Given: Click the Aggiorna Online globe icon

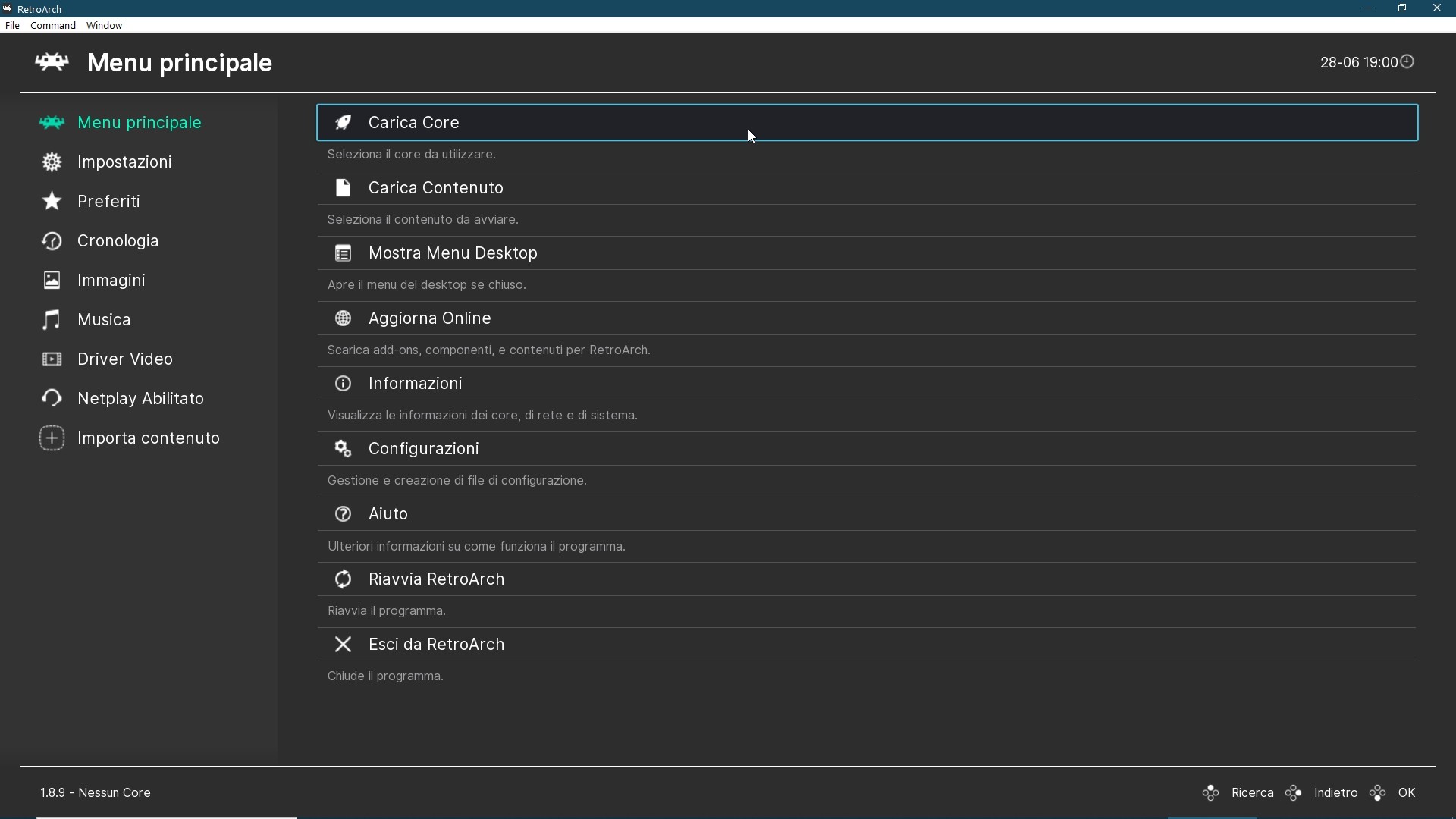Looking at the screenshot, I should [x=344, y=318].
